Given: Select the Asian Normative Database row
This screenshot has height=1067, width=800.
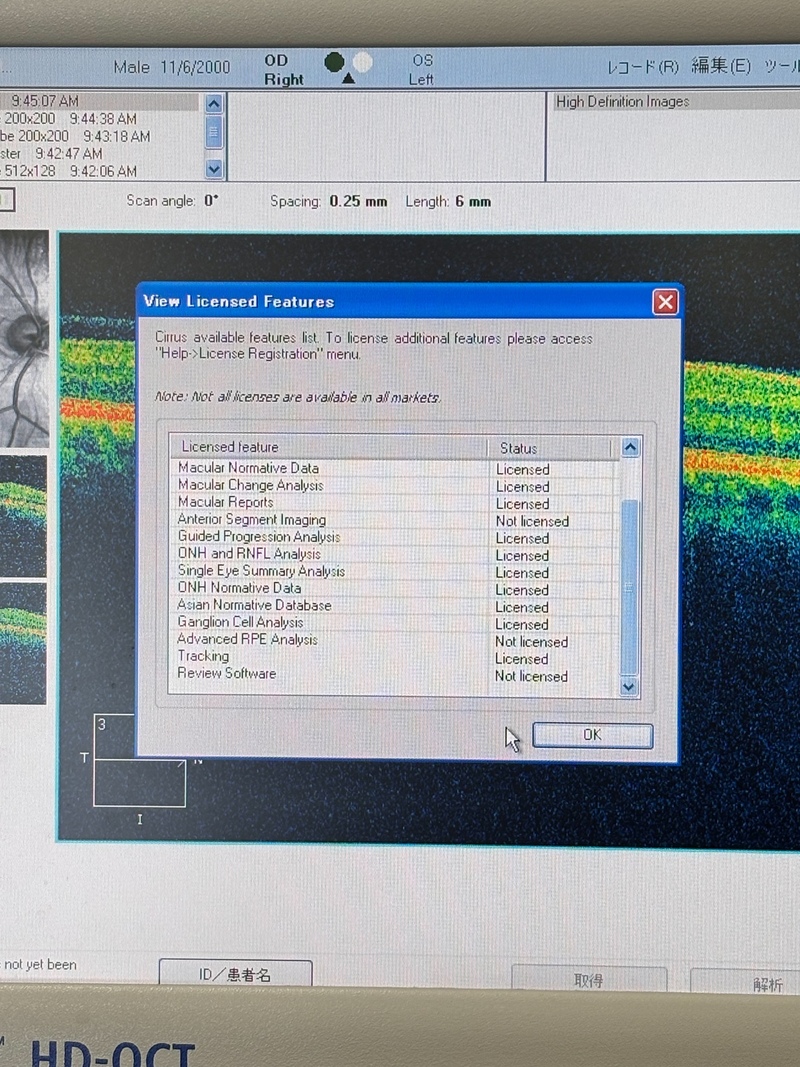Looking at the screenshot, I should point(393,606).
